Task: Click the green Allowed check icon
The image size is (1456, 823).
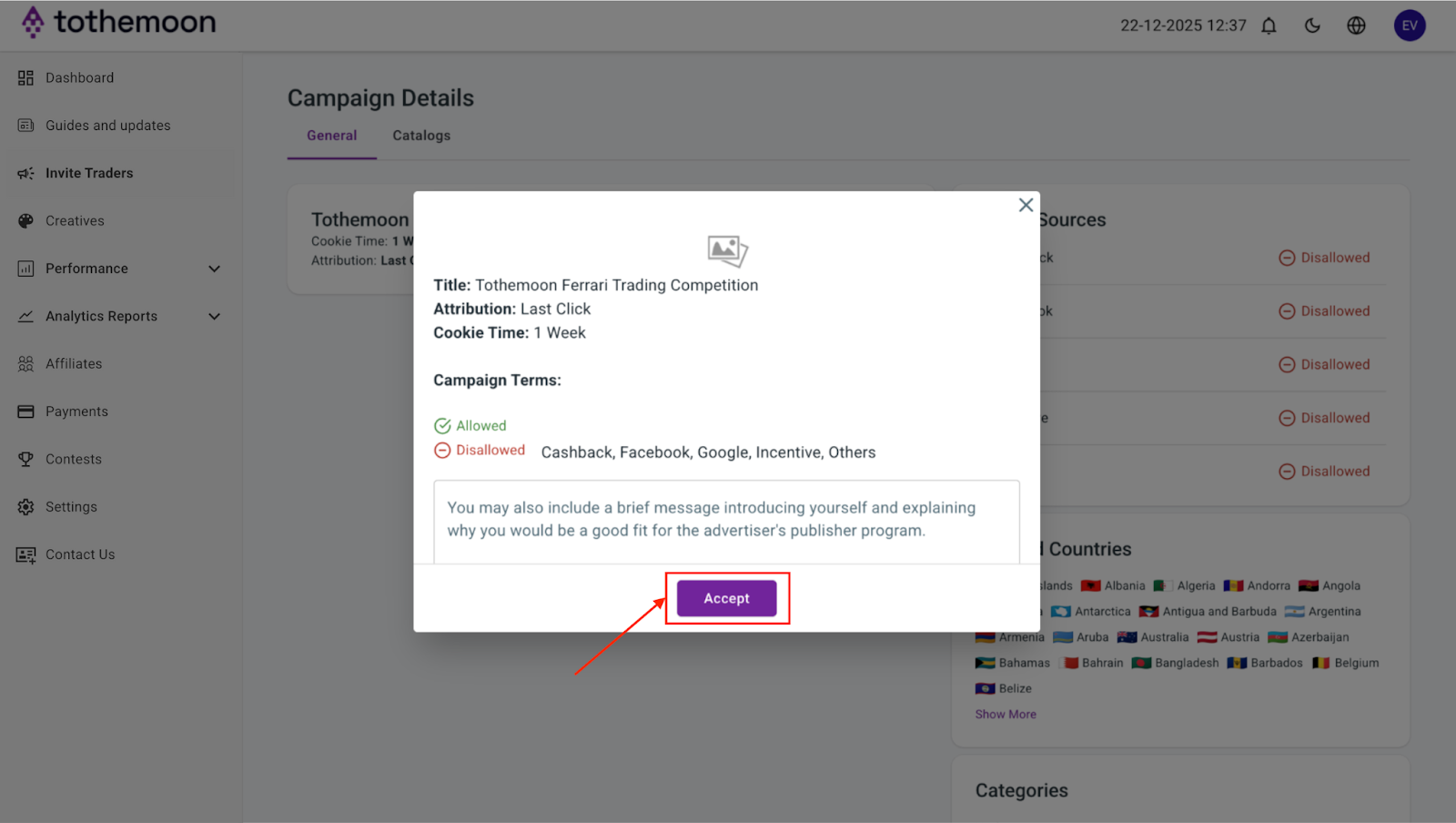Action: (x=442, y=426)
